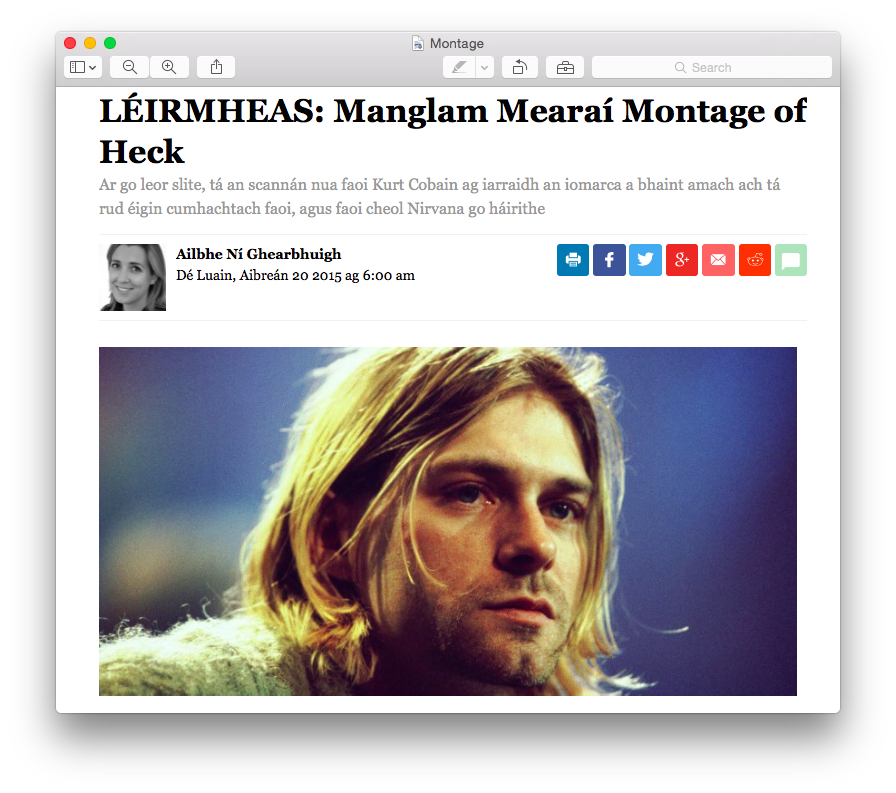Rotate the page with the rotate button
The width and height of the screenshot is (896, 793).
coord(519,67)
